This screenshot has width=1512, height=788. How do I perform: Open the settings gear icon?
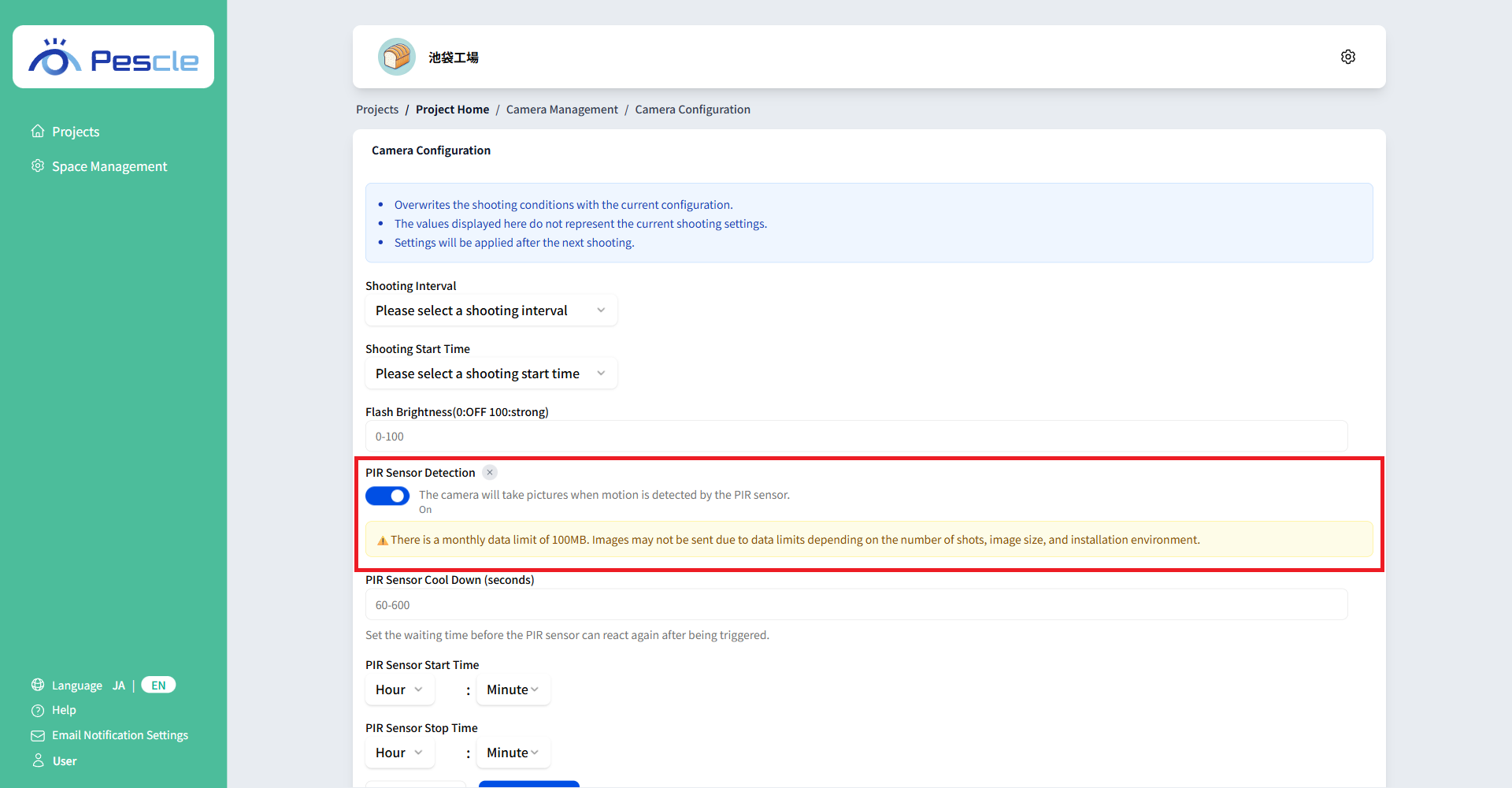1347,57
